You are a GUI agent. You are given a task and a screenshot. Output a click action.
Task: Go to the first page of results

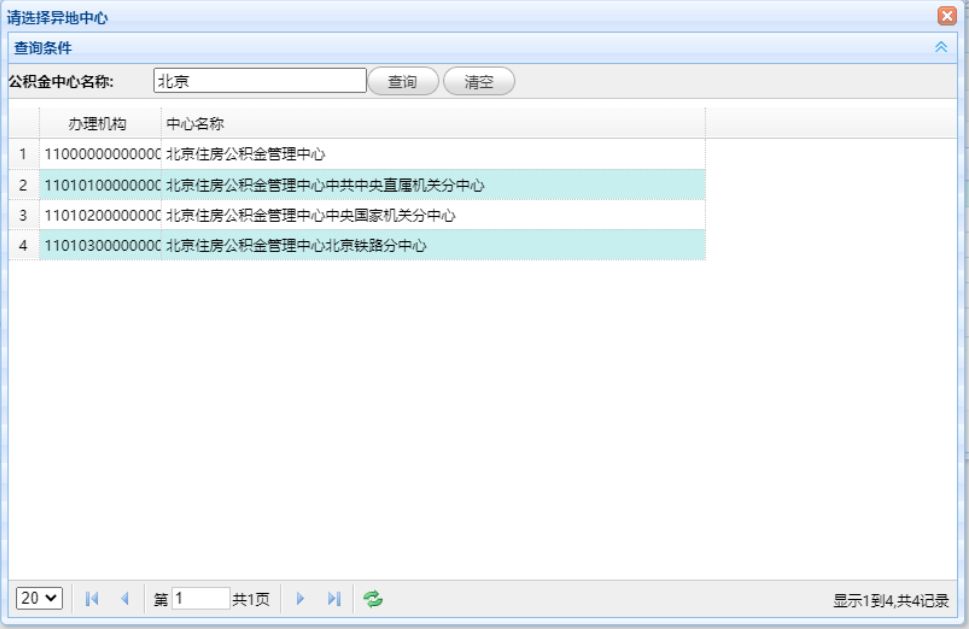pos(92,598)
